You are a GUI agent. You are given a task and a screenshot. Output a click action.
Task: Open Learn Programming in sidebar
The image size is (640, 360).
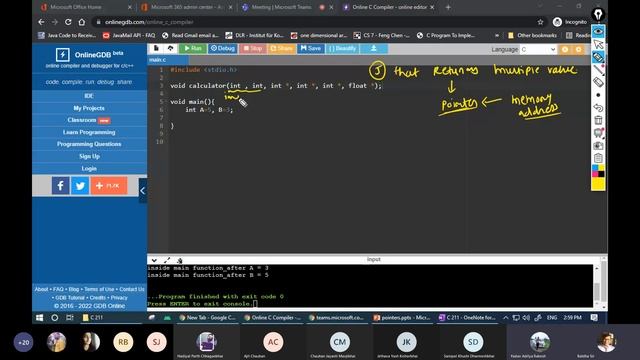89,132
